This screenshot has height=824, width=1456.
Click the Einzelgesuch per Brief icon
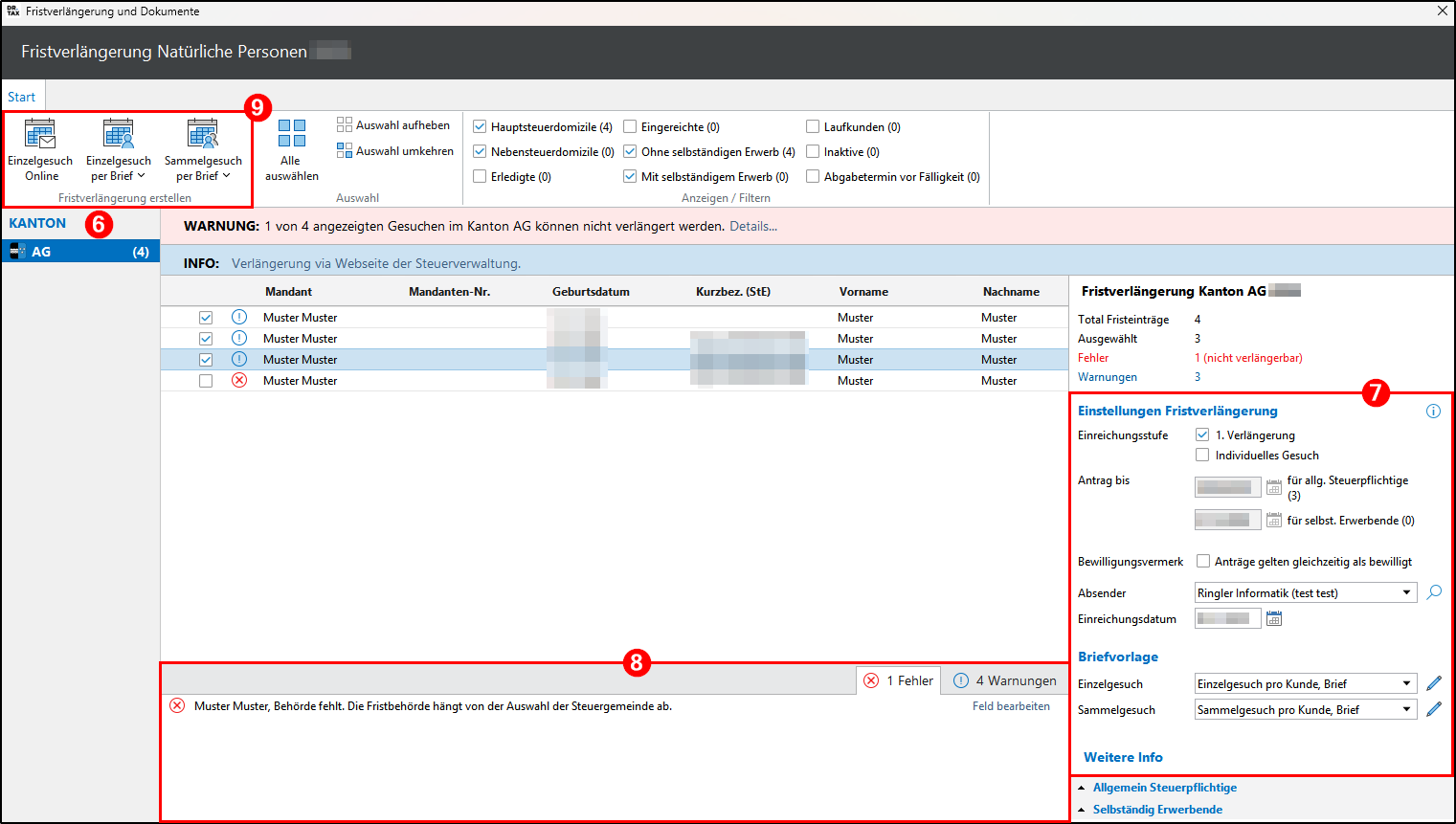coord(118,134)
